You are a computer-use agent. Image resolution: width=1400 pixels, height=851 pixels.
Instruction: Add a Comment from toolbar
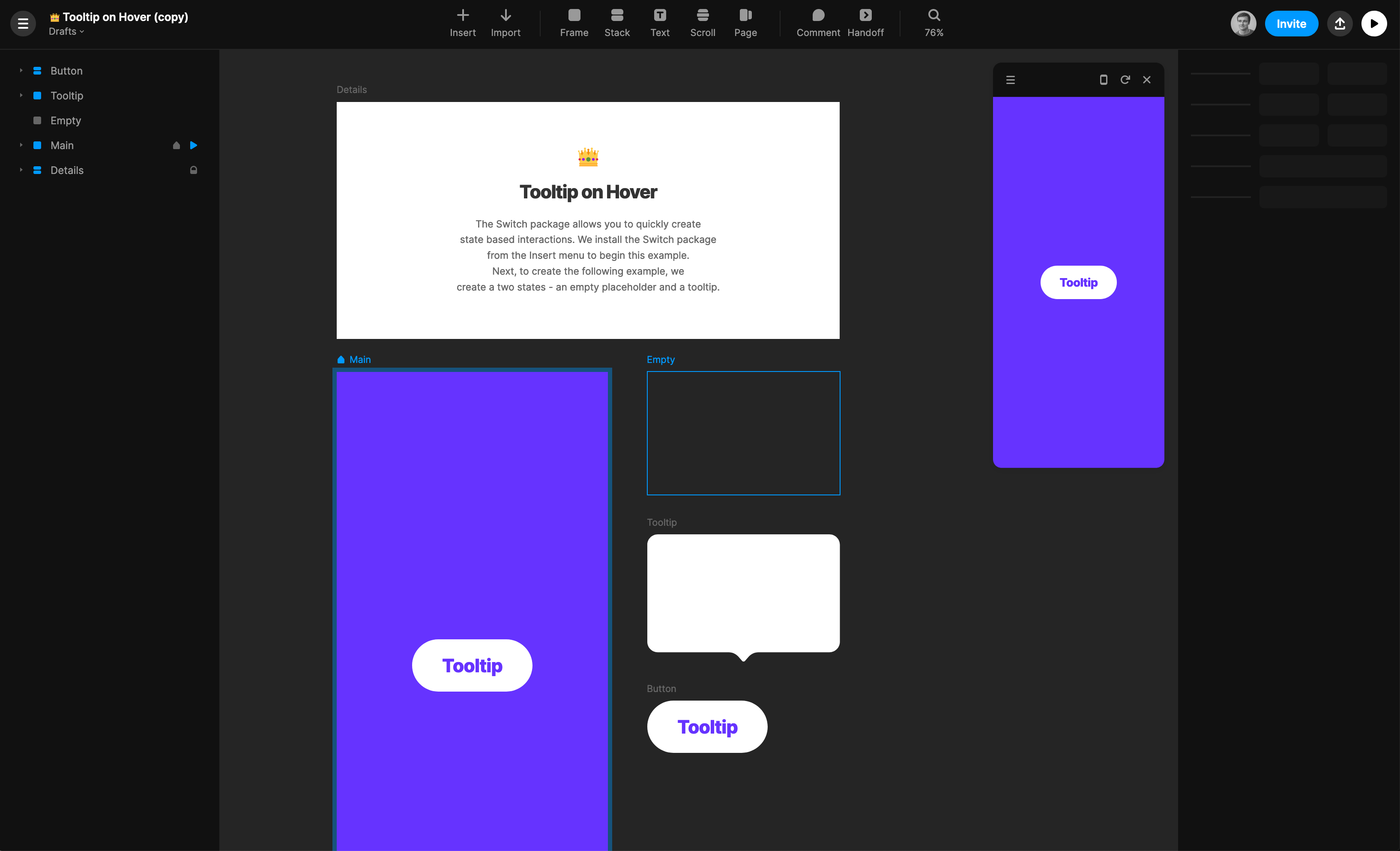818,23
